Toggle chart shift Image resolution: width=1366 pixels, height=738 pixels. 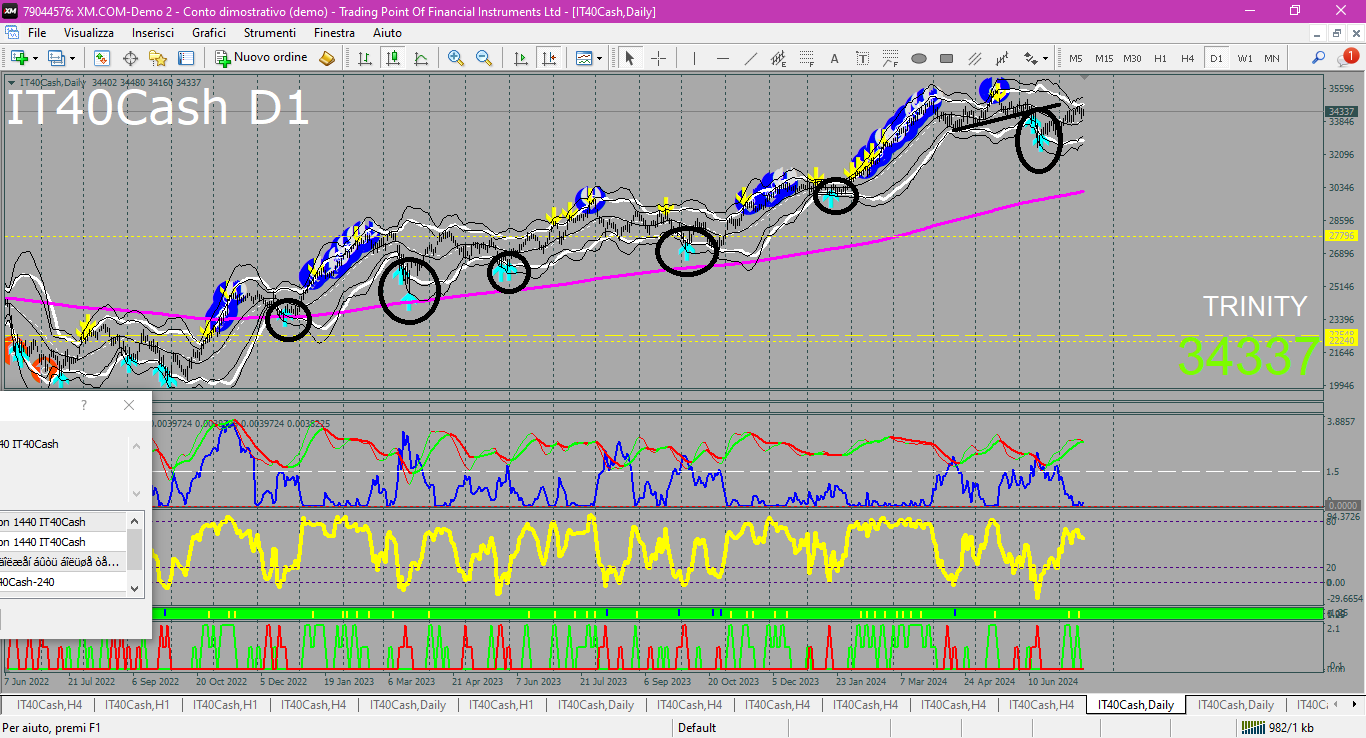click(x=549, y=58)
